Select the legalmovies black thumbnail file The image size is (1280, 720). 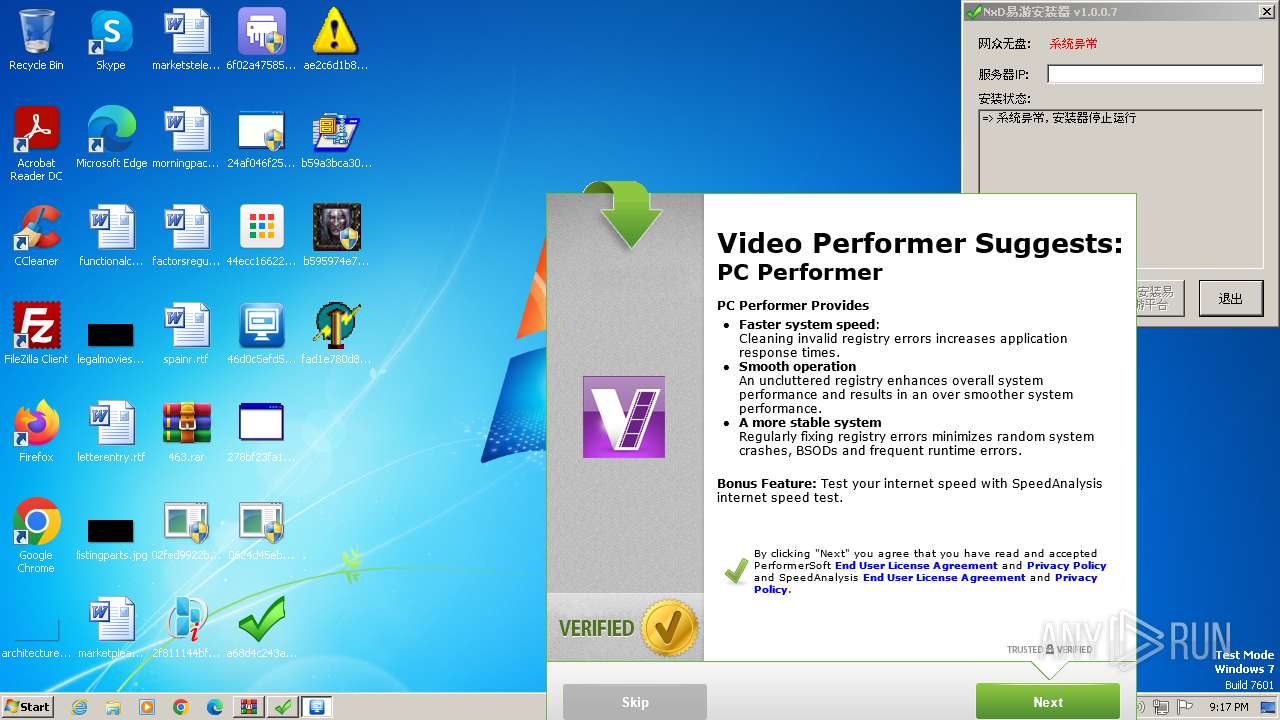click(x=111, y=341)
